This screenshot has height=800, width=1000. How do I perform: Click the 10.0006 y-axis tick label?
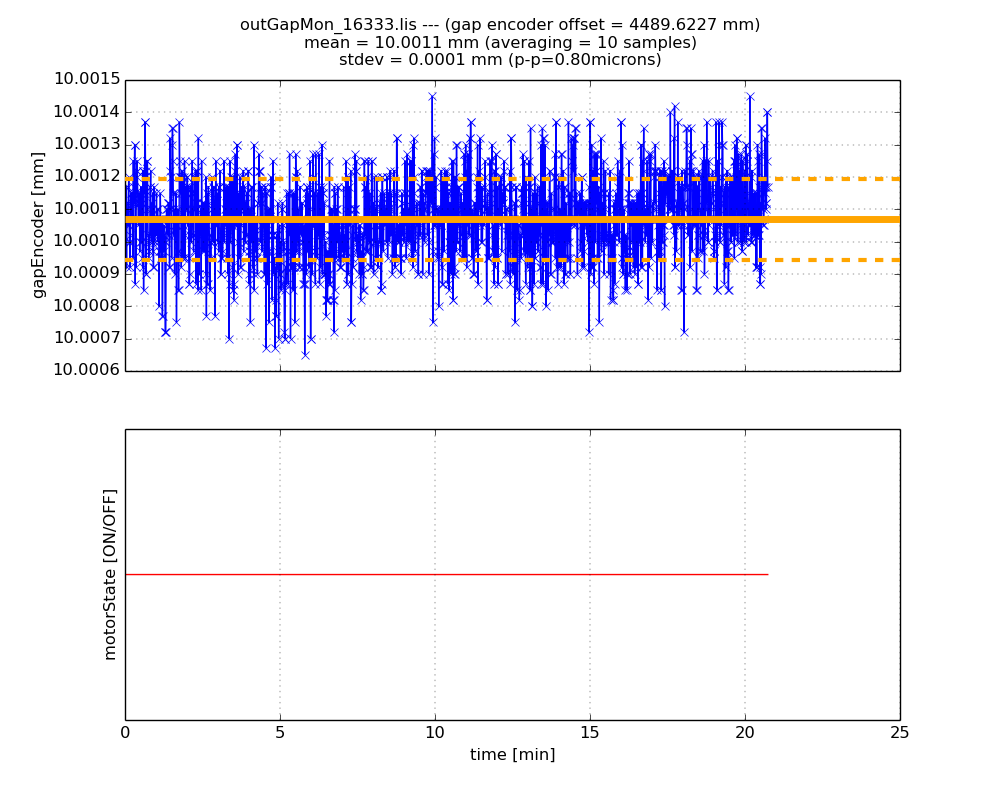pyautogui.click(x=87, y=370)
